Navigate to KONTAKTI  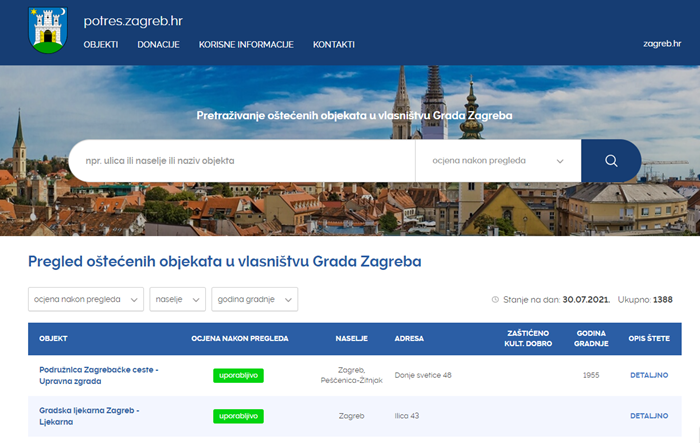pyautogui.click(x=334, y=45)
